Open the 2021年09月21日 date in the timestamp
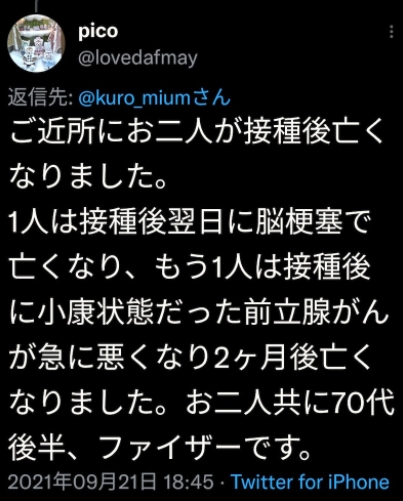Screen dimensions: 403x501 pyautogui.click(x=82, y=482)
